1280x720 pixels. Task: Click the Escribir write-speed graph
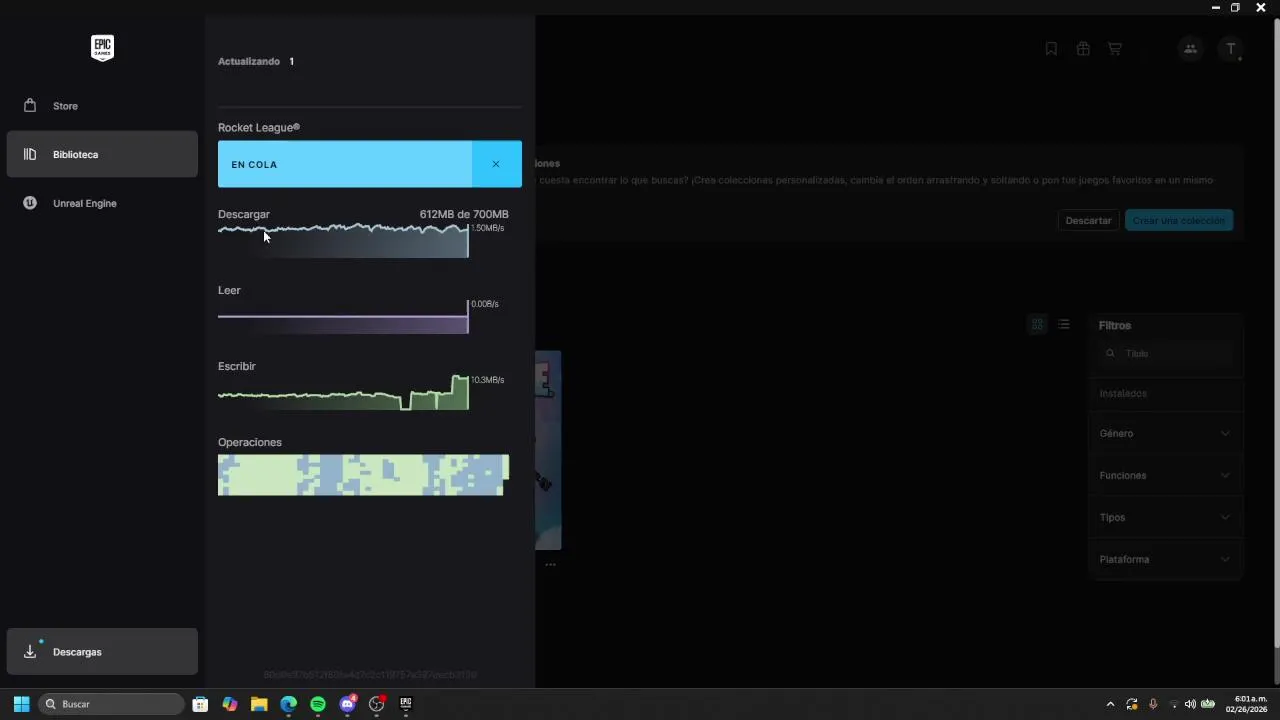(343, 392)
